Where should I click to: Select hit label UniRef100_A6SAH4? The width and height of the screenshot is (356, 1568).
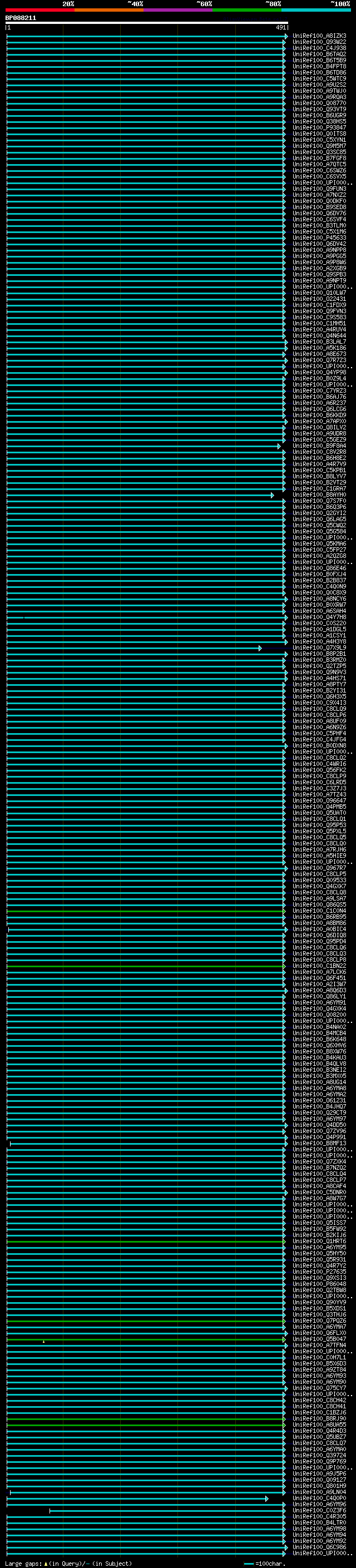tap(319, 611)
